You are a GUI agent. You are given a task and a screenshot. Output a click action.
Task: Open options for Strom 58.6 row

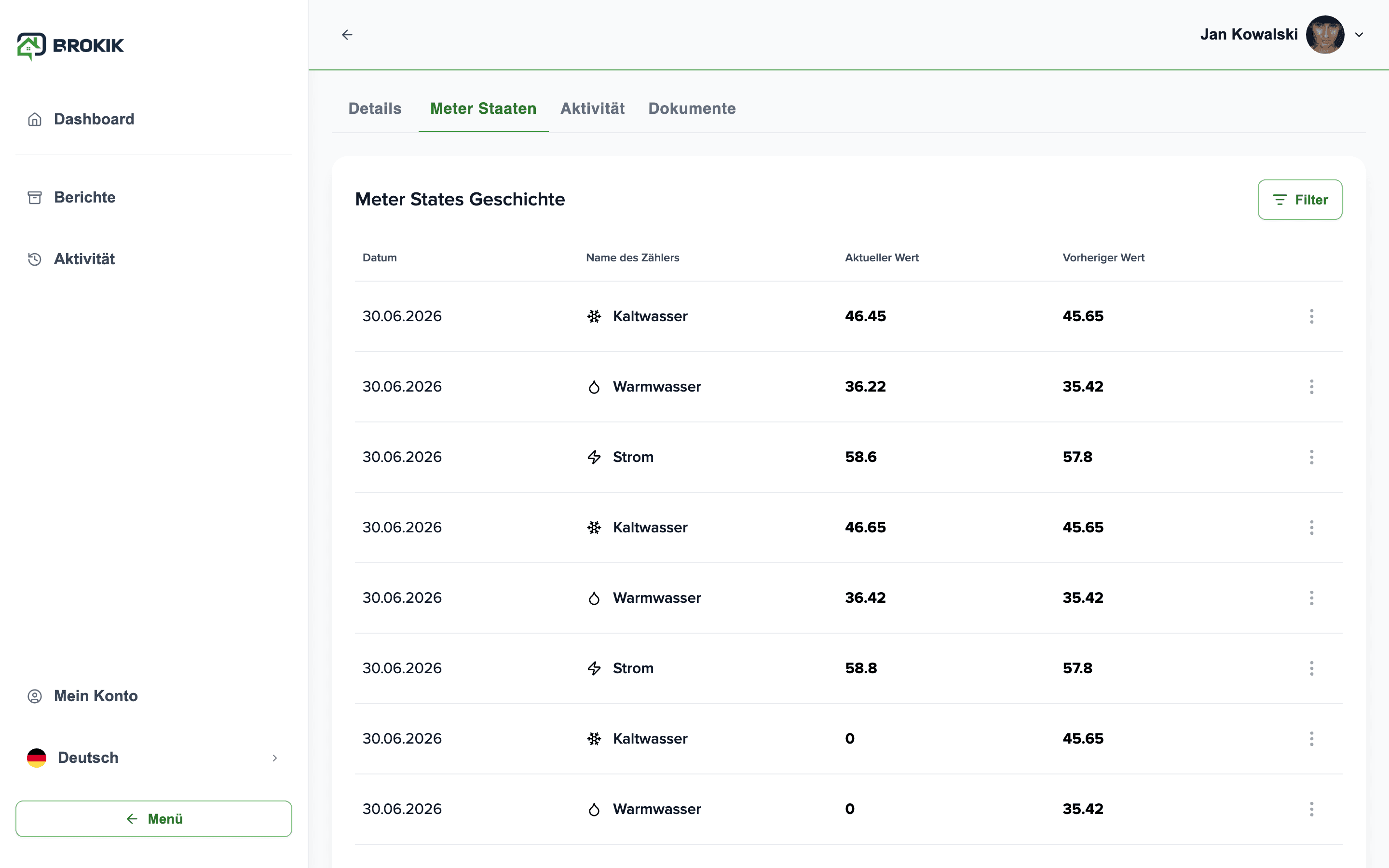click(1311, 457)
